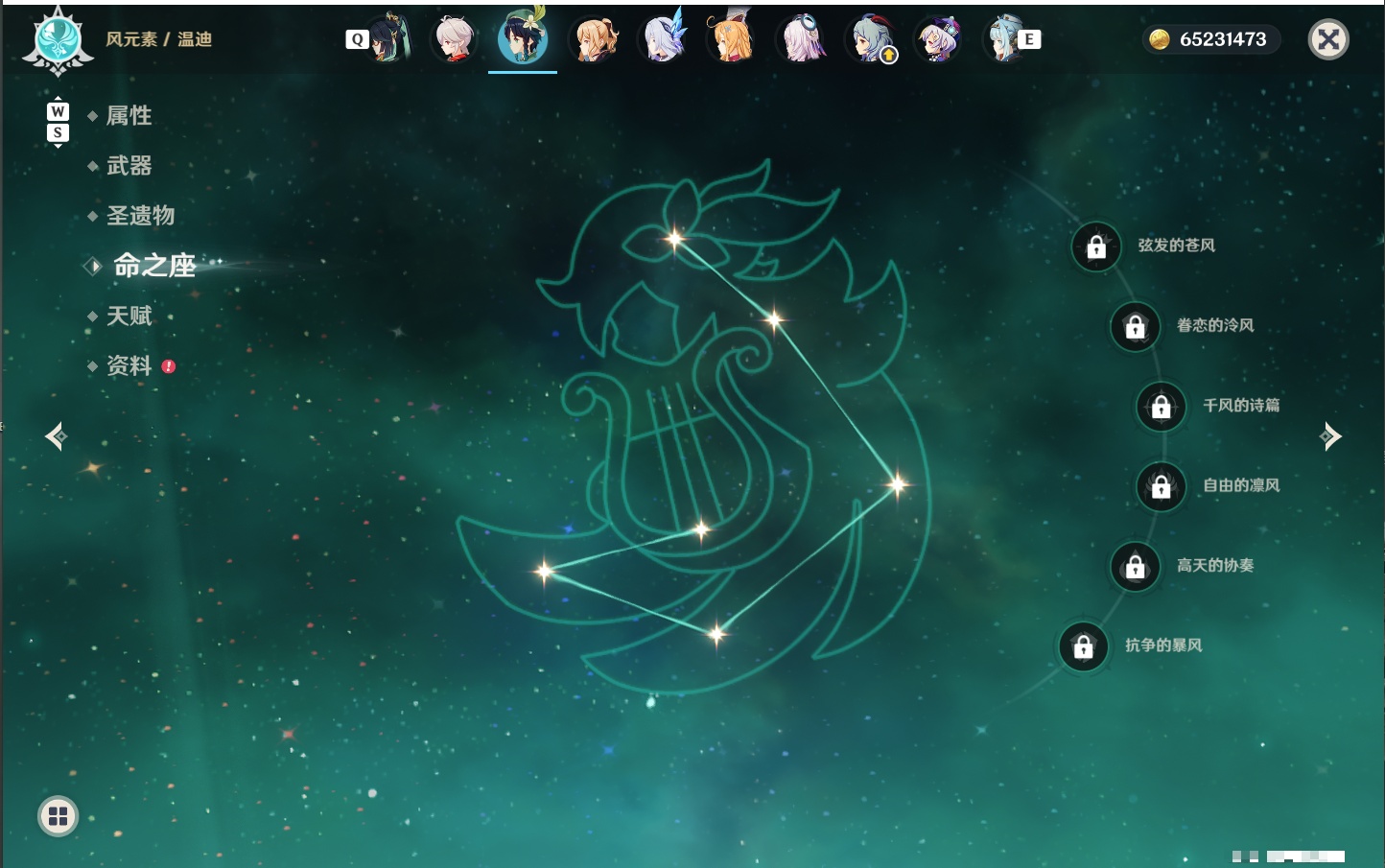Click the gold Mora coin icon
The width and height of the screenshot is (1385, 868).
click(1160, 39)
